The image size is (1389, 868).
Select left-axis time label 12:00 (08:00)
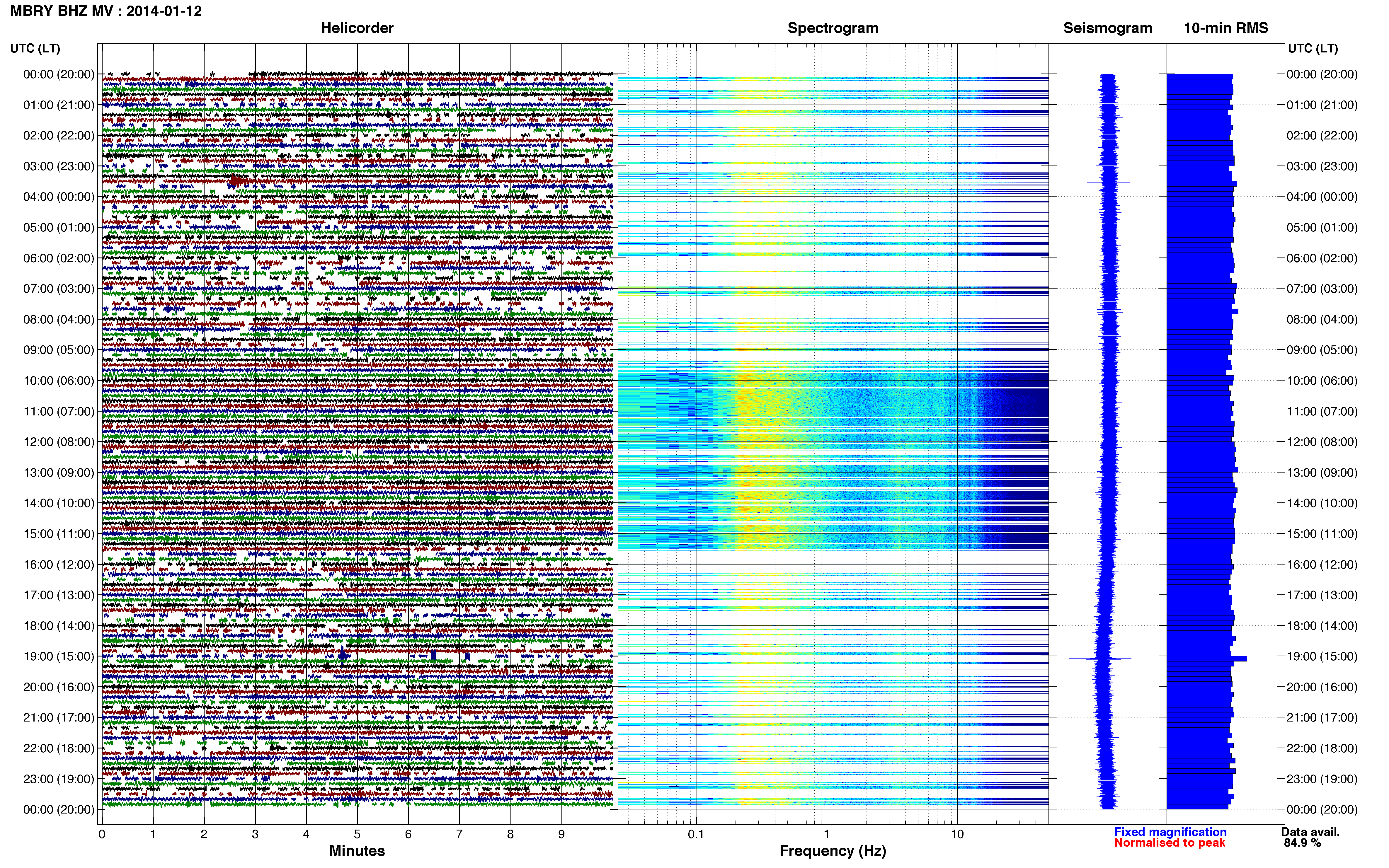[x=59, y=442]
